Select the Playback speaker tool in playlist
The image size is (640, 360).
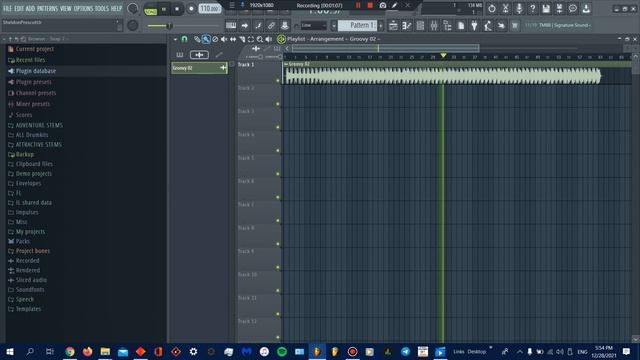point(269,39)
